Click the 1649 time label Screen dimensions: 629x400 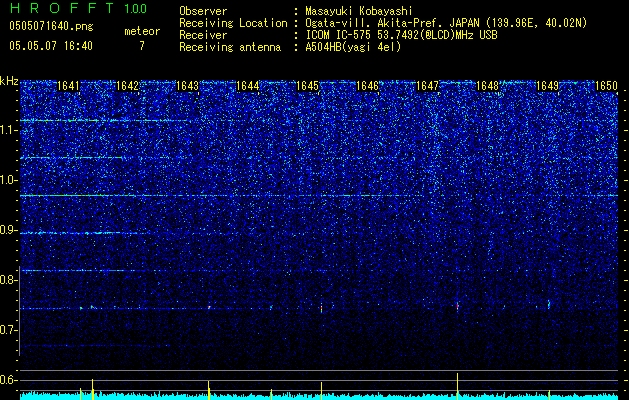[x=547, y=86]
